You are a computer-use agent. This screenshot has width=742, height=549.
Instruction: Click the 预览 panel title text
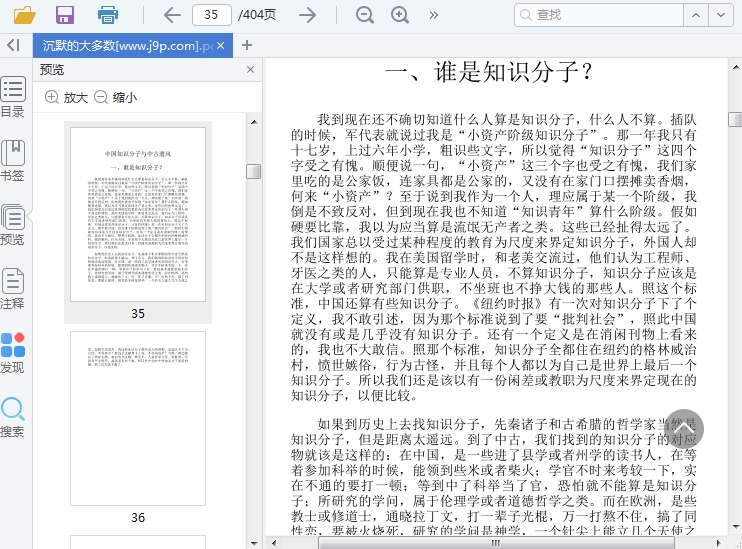(x=52, y=70)
